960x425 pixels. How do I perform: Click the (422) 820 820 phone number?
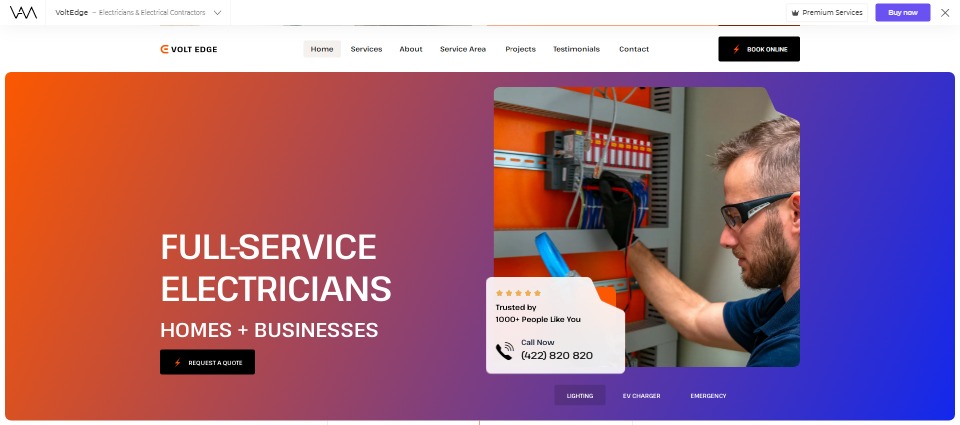(557, 356)
